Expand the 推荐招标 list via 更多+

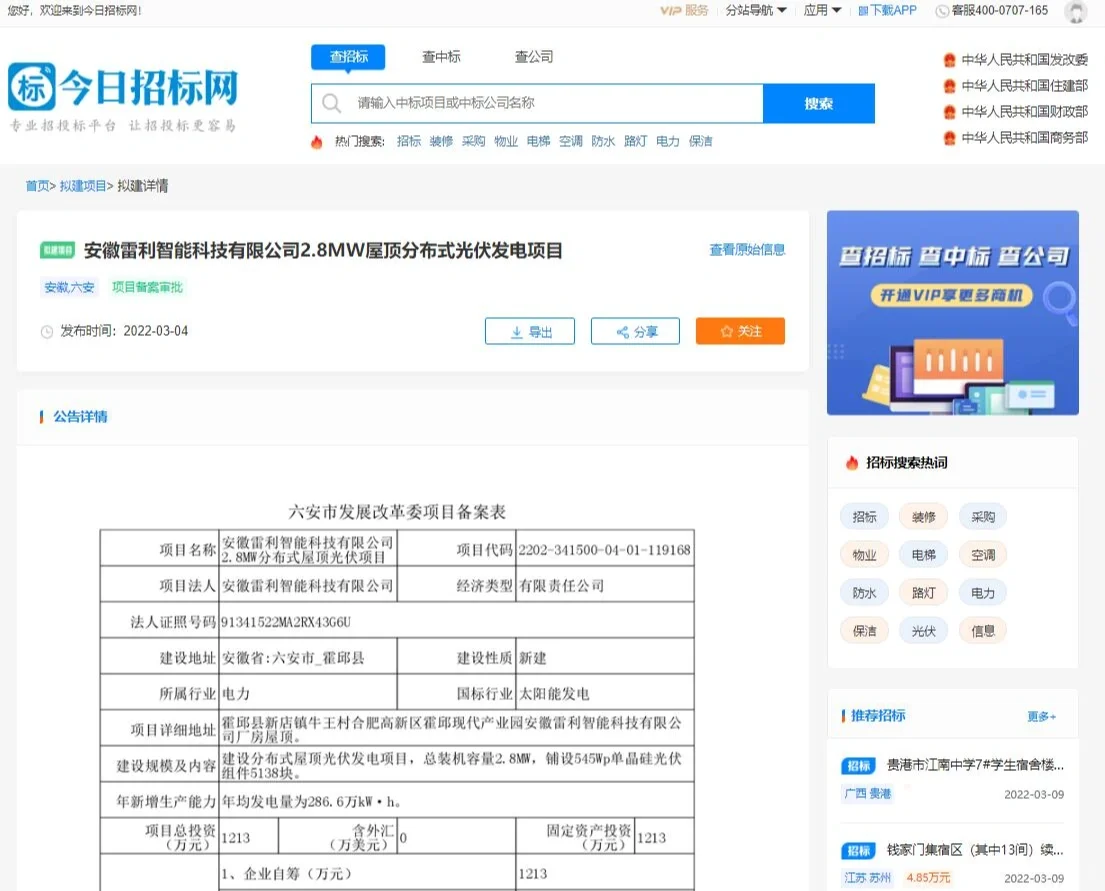tap(1040, 716)
